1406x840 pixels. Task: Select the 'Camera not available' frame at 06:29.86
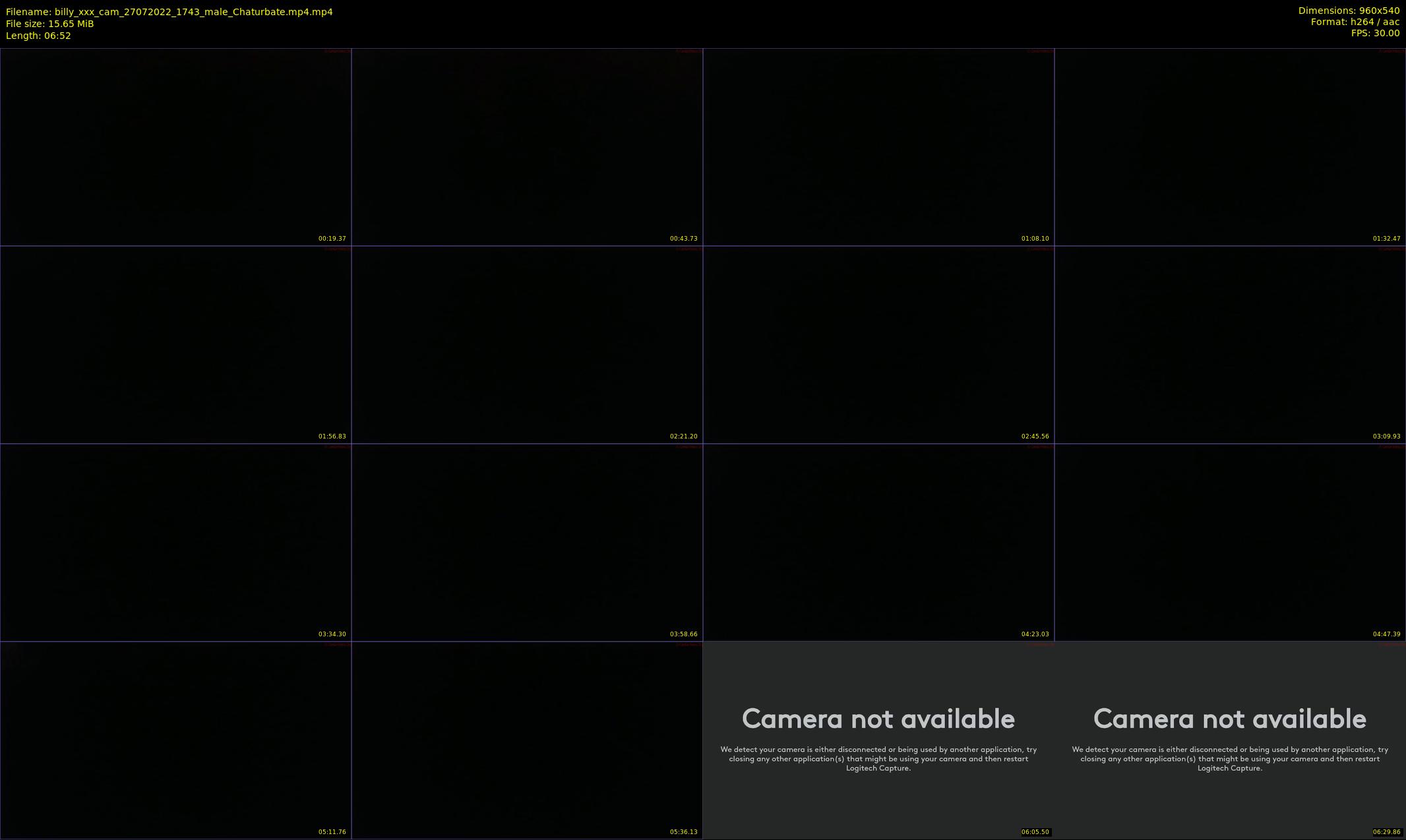click(1230, 740)
